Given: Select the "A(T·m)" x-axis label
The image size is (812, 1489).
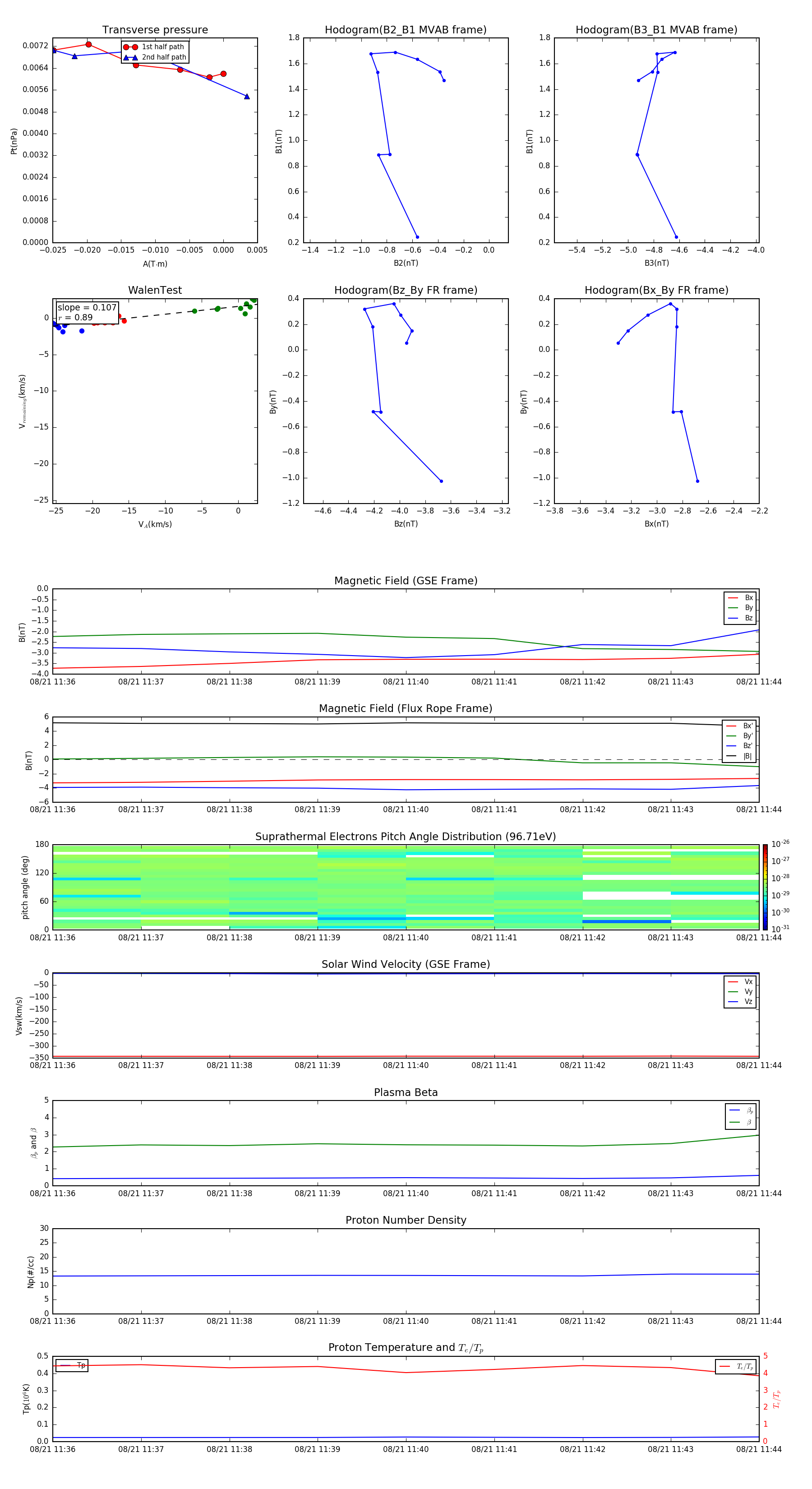Looking at the screenshot, I should click(x=155, y=264).
